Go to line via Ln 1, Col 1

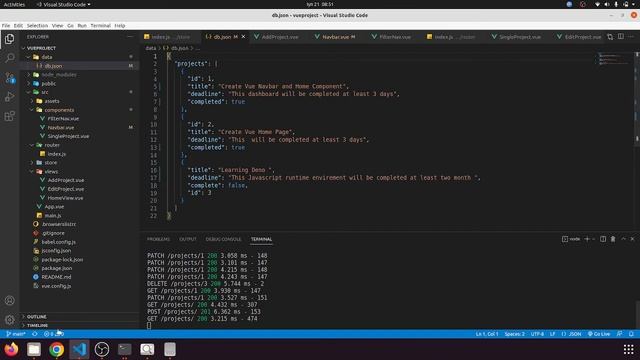pyautogui.click(x=487, y=334)
